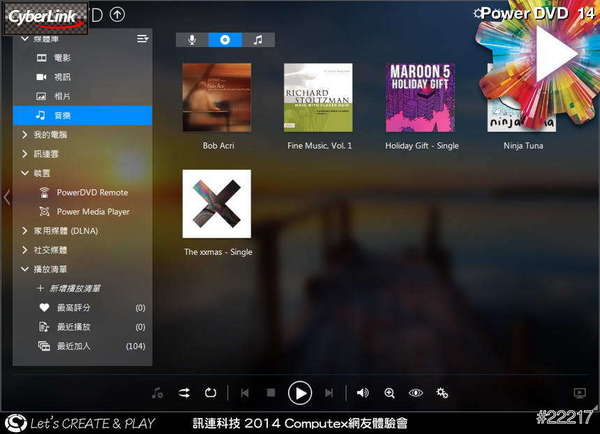Click 新增播放清單 to add a new playlist
The height and width of the screenshot is (434, 600).
pos(70,289)
